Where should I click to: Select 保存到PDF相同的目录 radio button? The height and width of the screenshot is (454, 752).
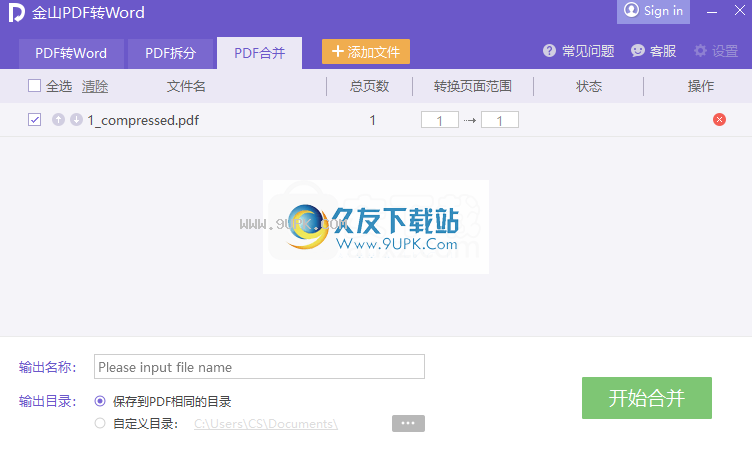[x=100, y=401]
